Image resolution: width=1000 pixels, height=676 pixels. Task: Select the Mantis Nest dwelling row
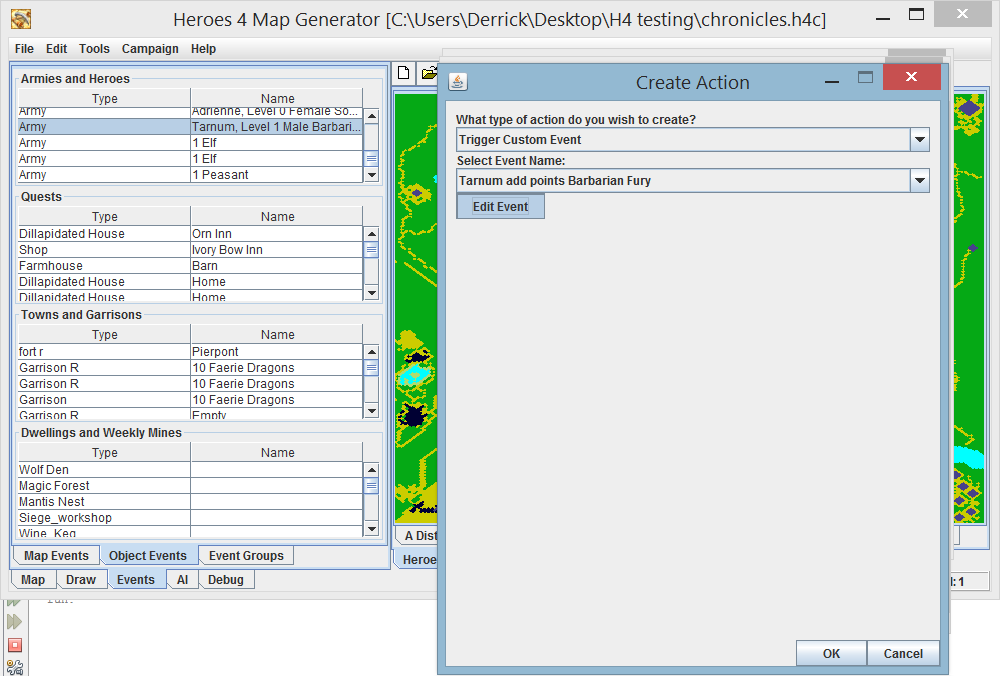point(191,502)
